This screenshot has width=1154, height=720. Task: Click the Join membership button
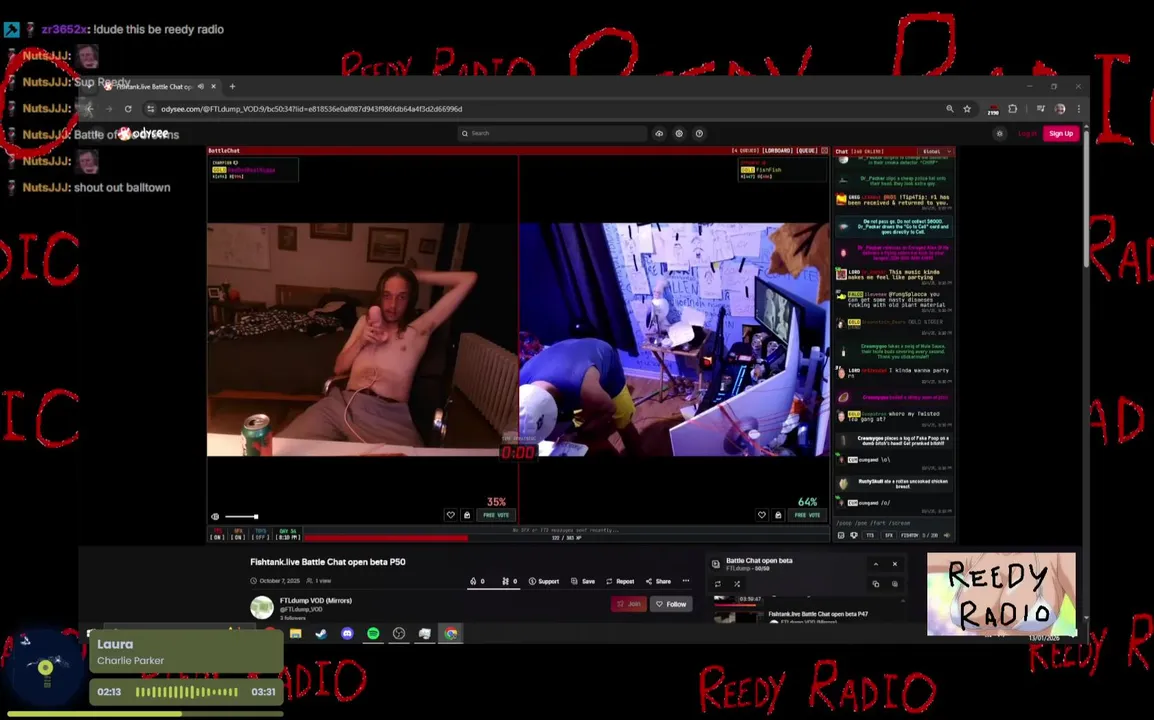click(x=629, y=604)
